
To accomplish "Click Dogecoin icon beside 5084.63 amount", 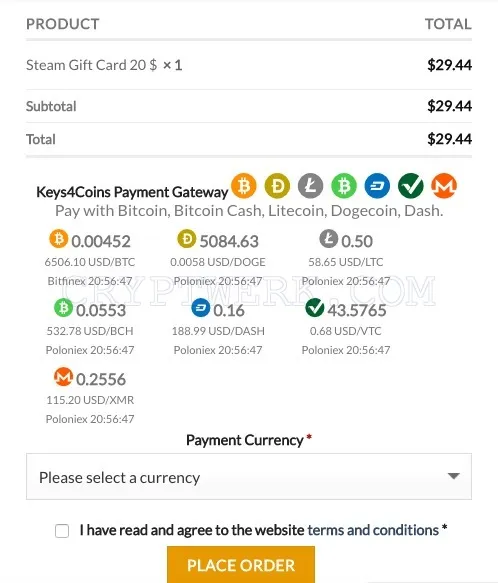I will pyautogui.click(x=186, y=239).
